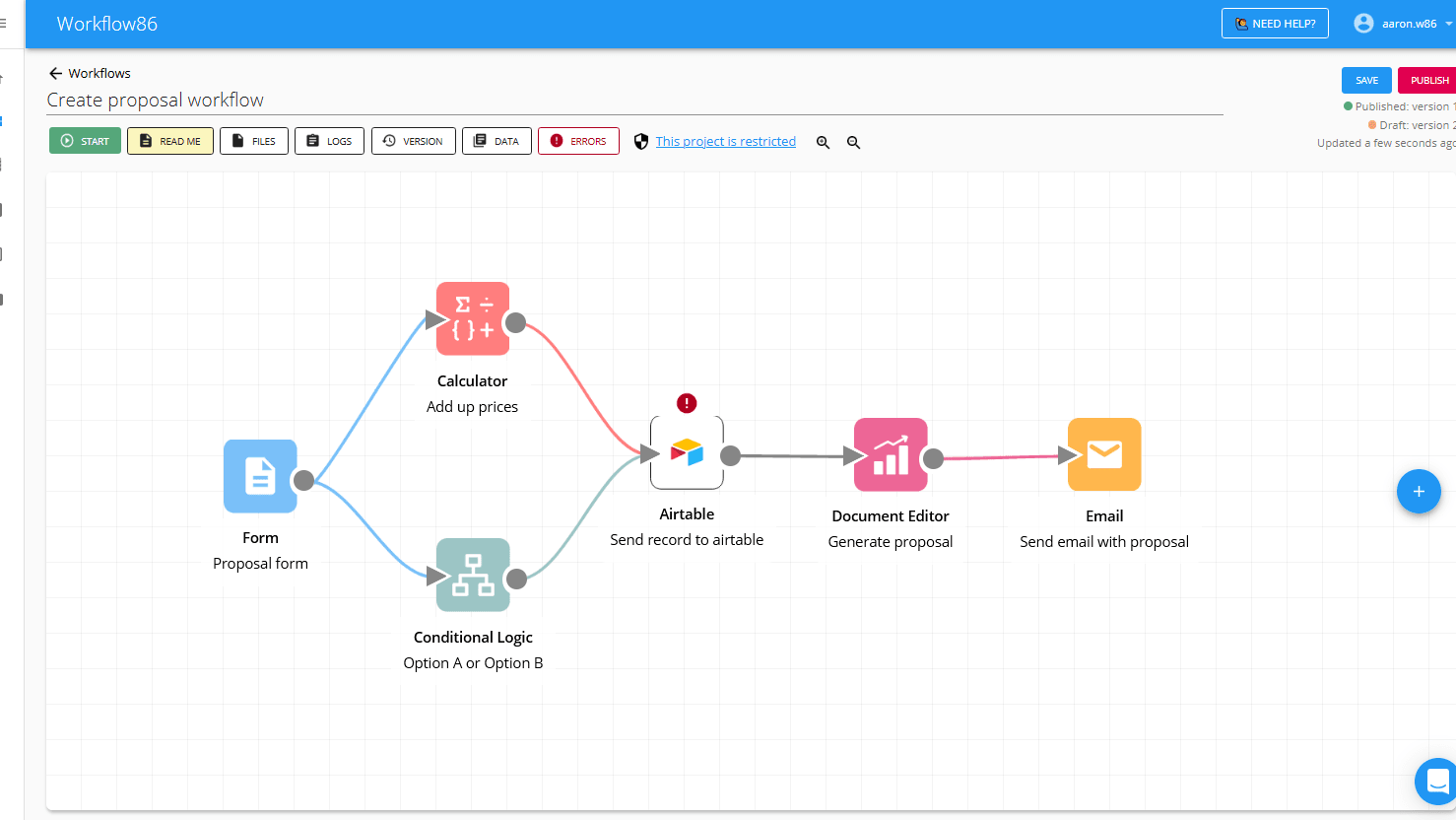Open the Document Editor node icon
The height and width of the screenshot is (820, 1456).
(x=891, y=454)
